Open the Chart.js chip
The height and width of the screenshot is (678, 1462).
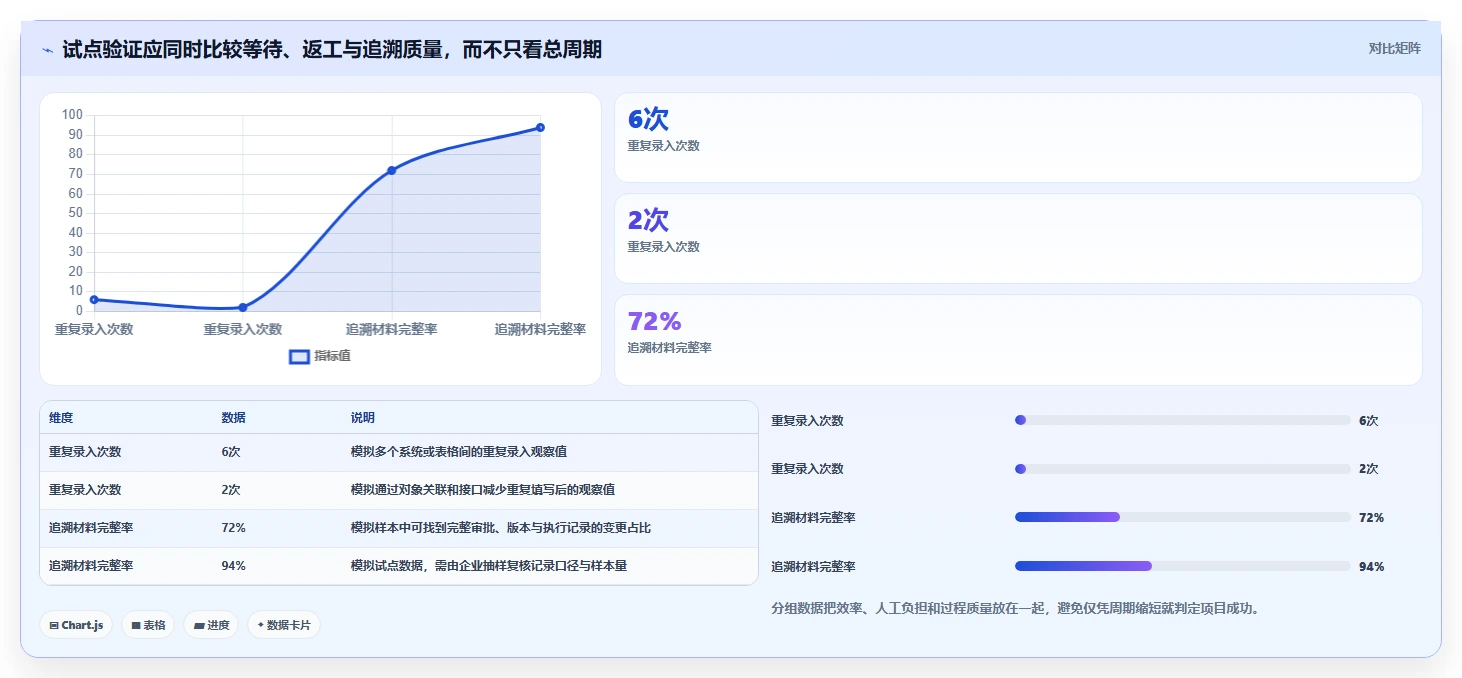(77, 625)
